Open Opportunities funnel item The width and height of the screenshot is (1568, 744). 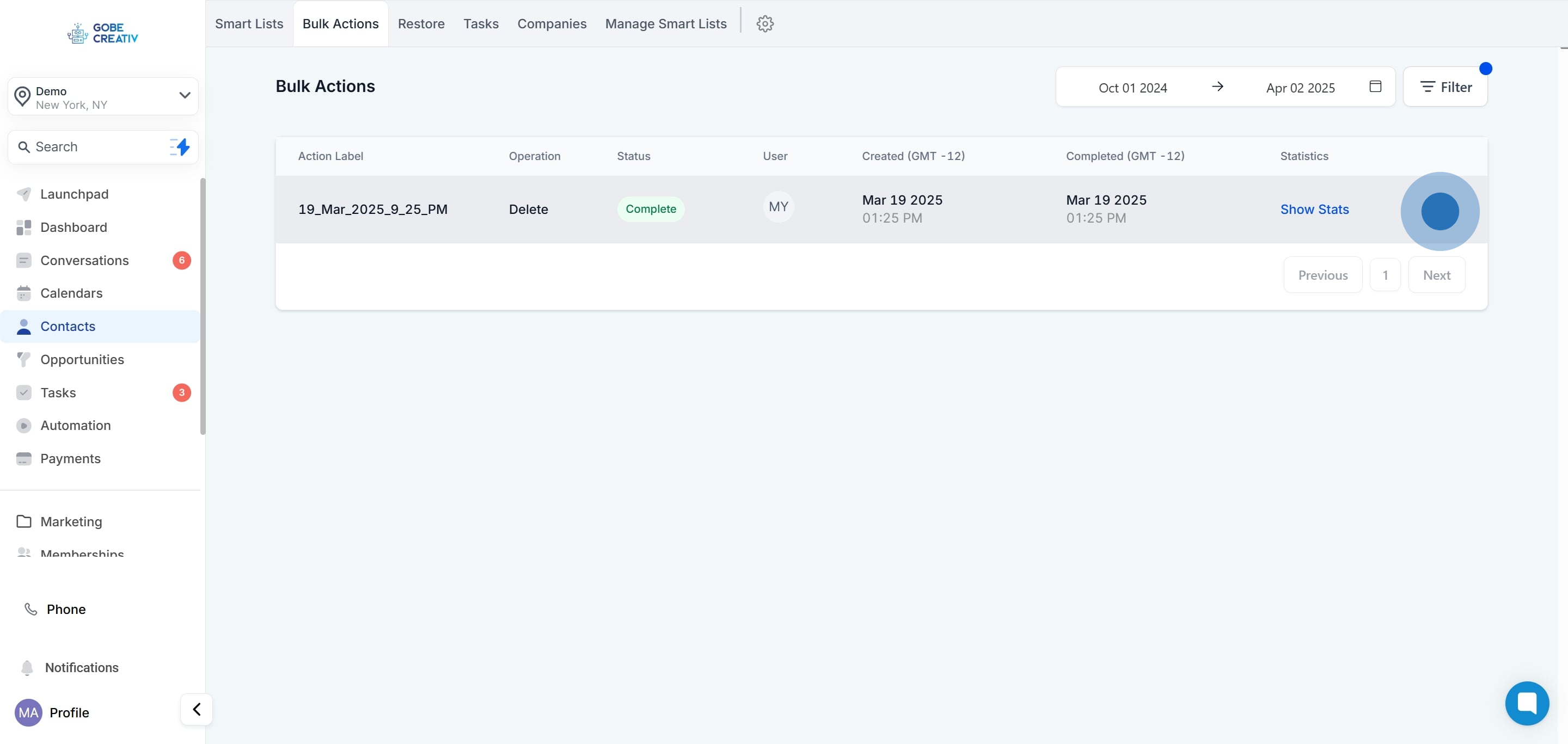coord(82,360)
